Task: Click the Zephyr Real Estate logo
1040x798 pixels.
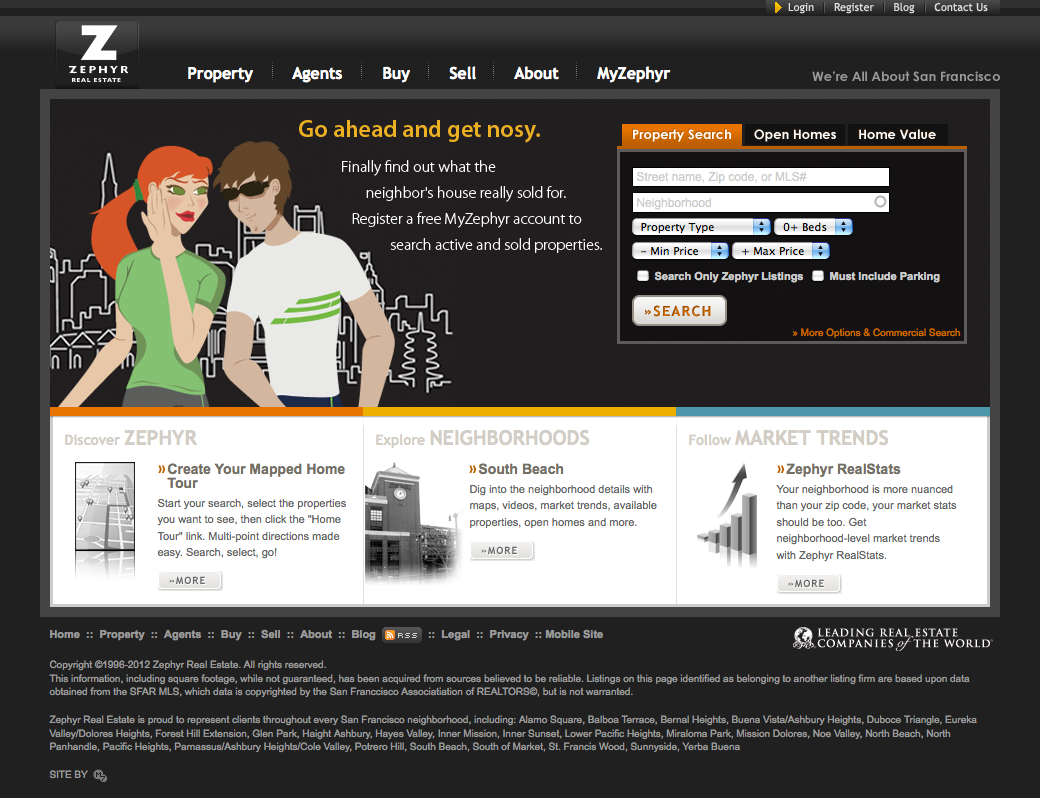Action: (97, 54)
